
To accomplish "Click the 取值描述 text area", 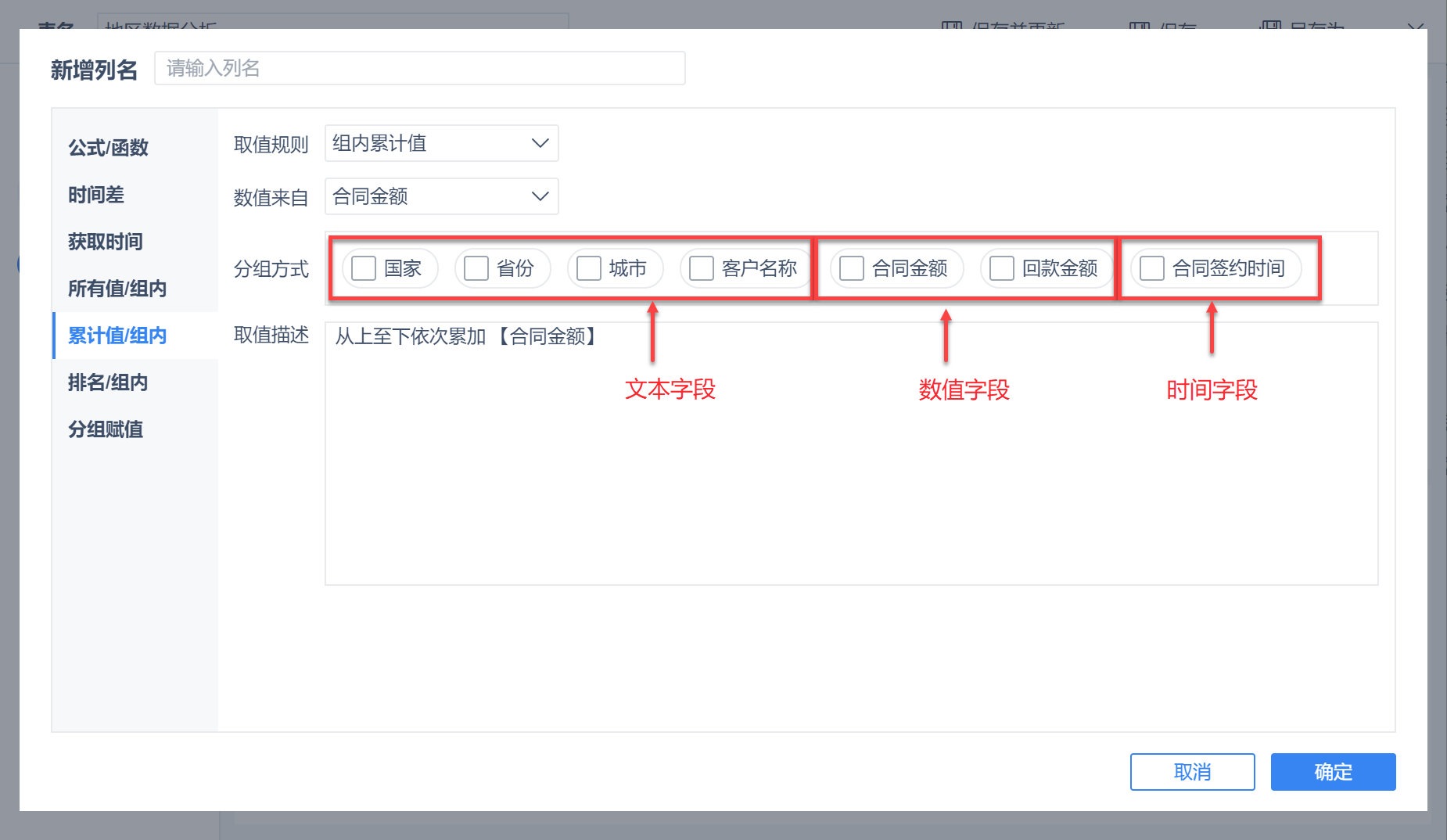I will tap(852, 454).
